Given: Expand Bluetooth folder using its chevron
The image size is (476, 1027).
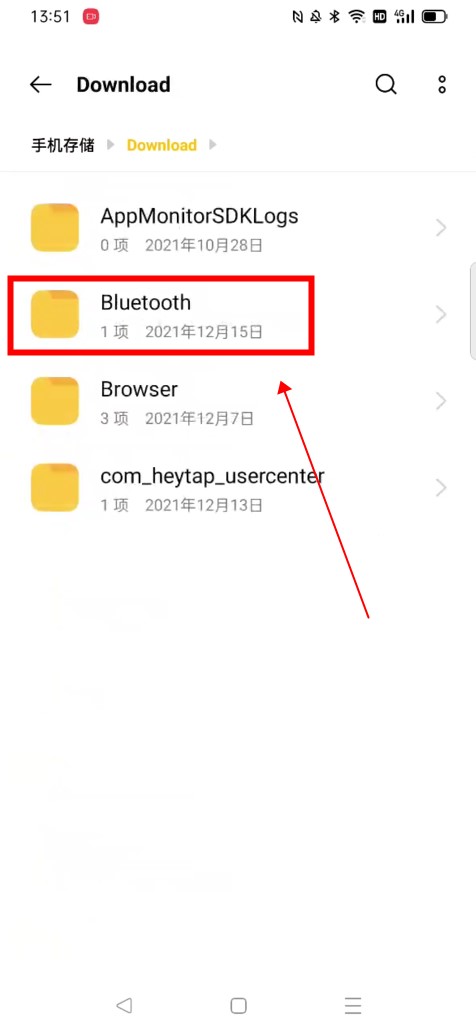Looking at the screenshot, I should [441, 314].
